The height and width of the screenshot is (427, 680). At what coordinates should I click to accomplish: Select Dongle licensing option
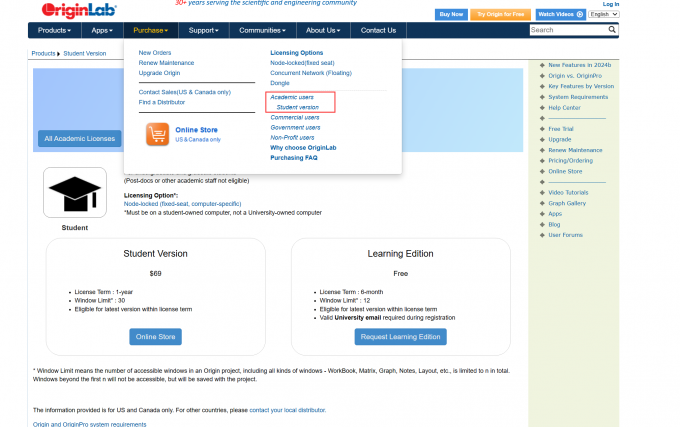[x=280, y=83]
